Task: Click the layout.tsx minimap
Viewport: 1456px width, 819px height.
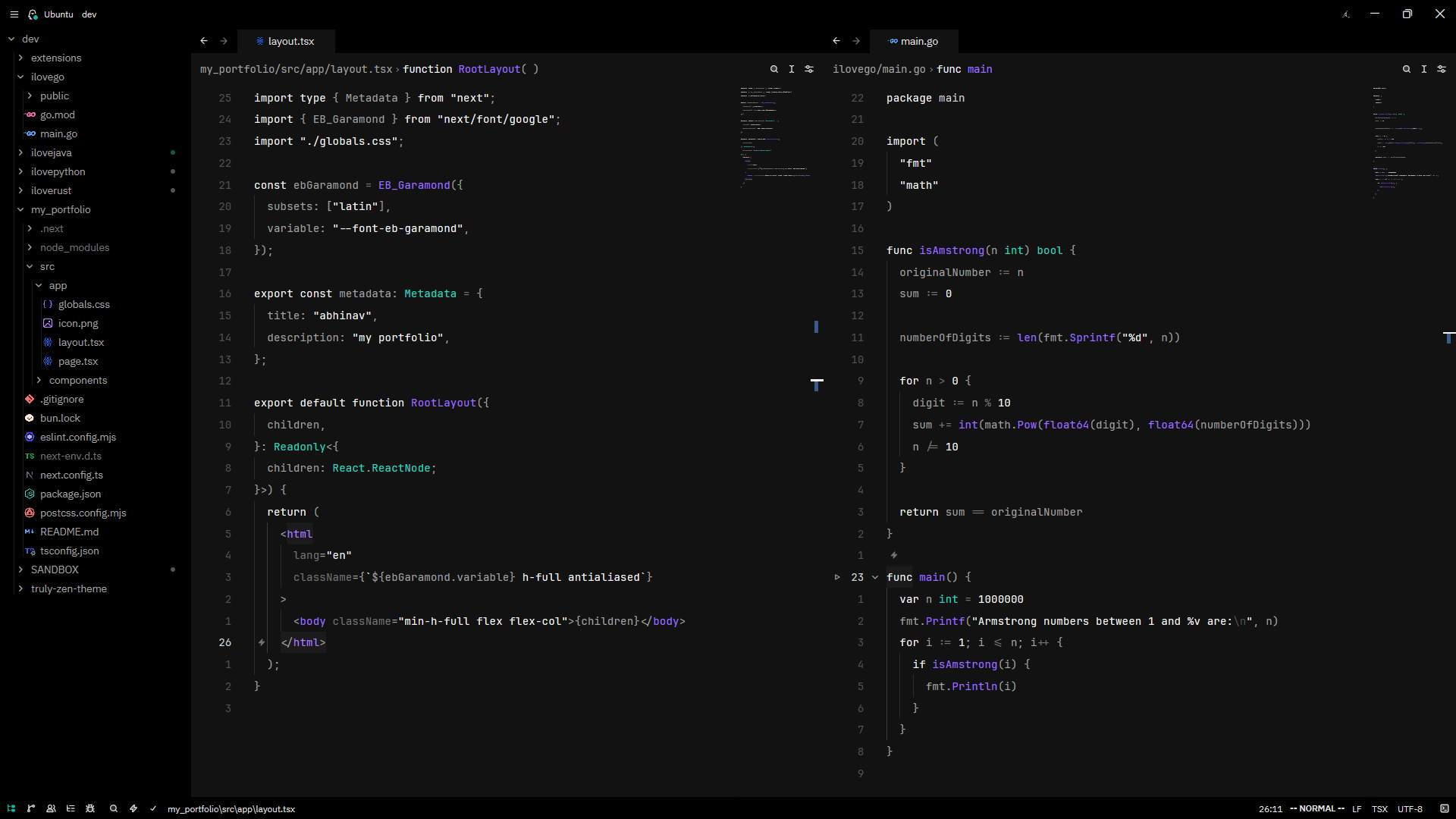Action: [x=775, y=136]
